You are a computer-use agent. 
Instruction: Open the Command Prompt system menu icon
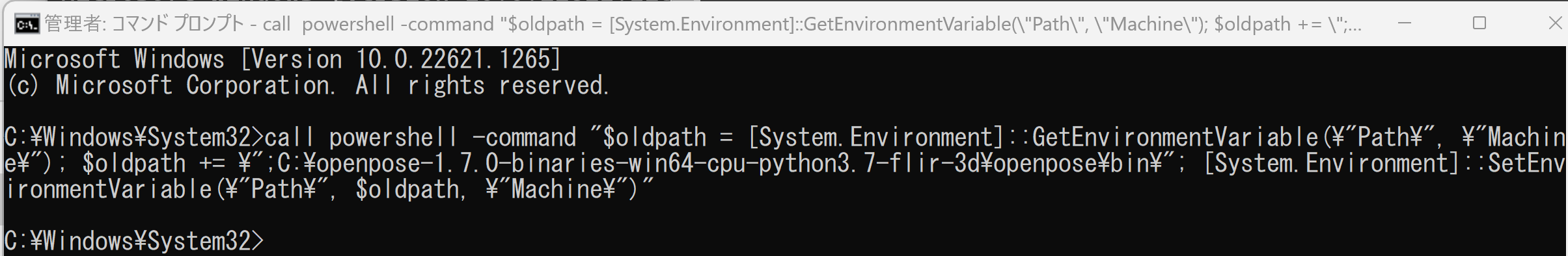click(x=27, y=24)
